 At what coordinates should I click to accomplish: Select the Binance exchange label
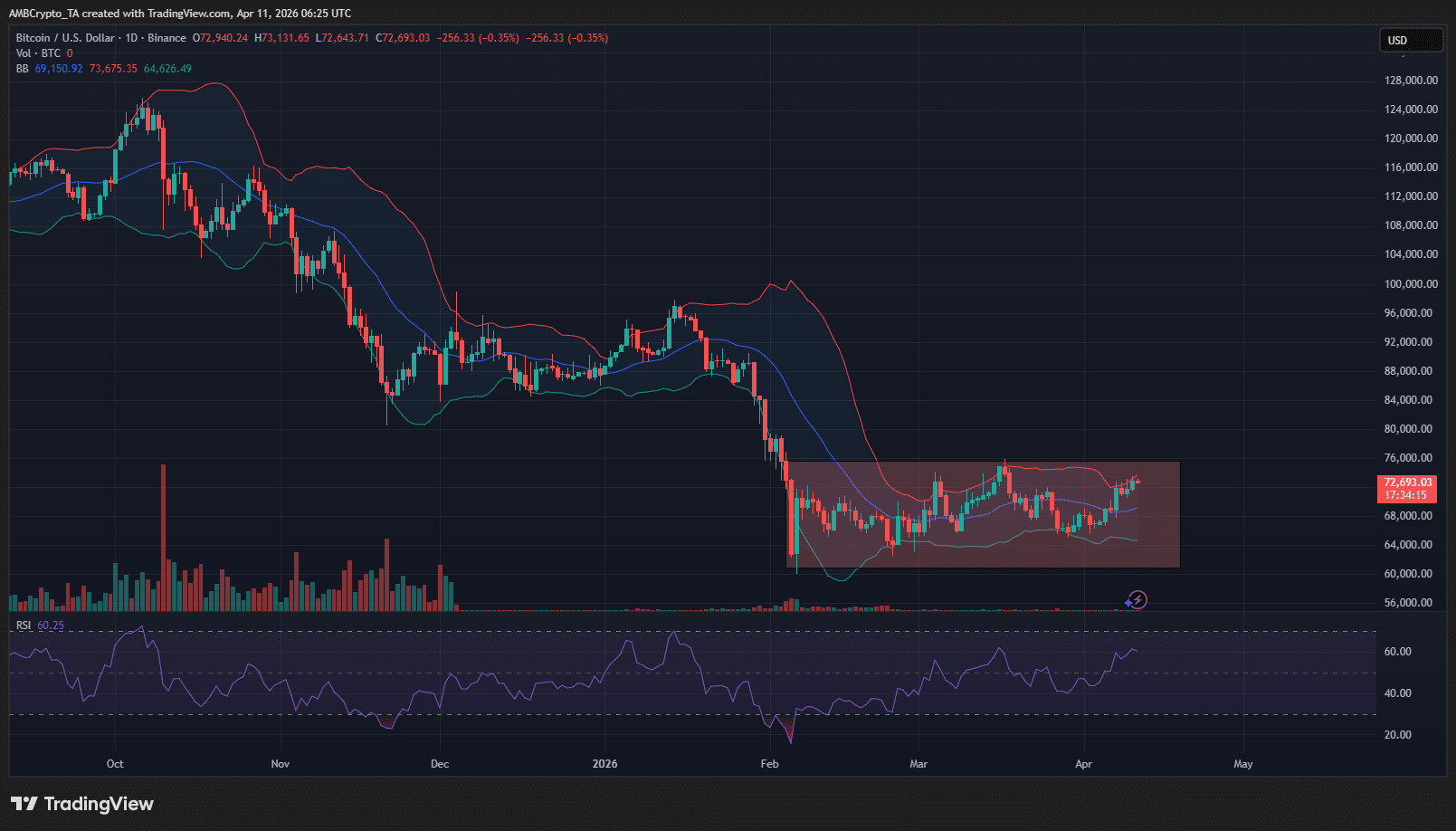[x=167, y=38]
